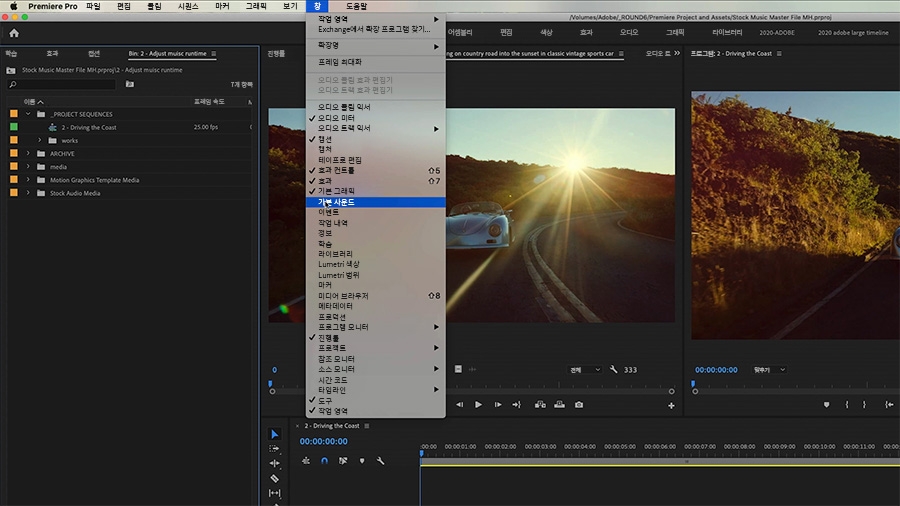Screen dimensions: 900x506
Task: Select the Selection arrow tool
Action: tap(275, 435)
